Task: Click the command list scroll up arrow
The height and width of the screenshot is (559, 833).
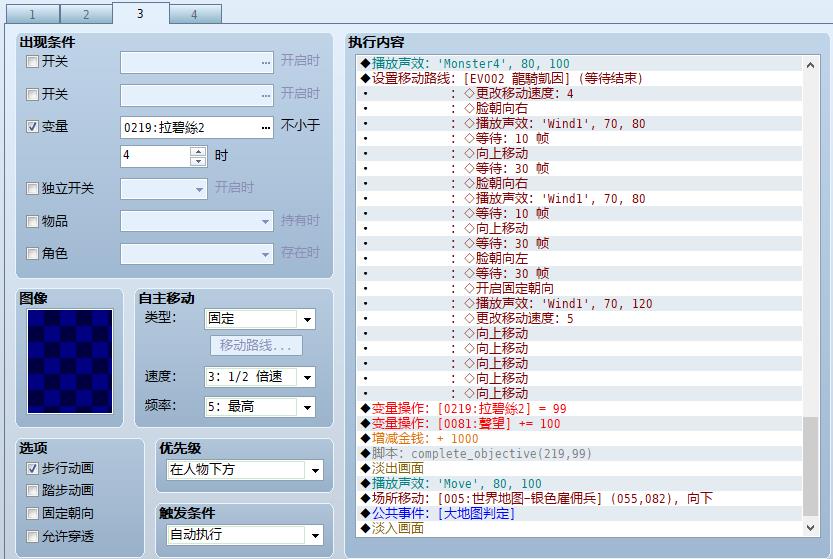Action: 810,65
